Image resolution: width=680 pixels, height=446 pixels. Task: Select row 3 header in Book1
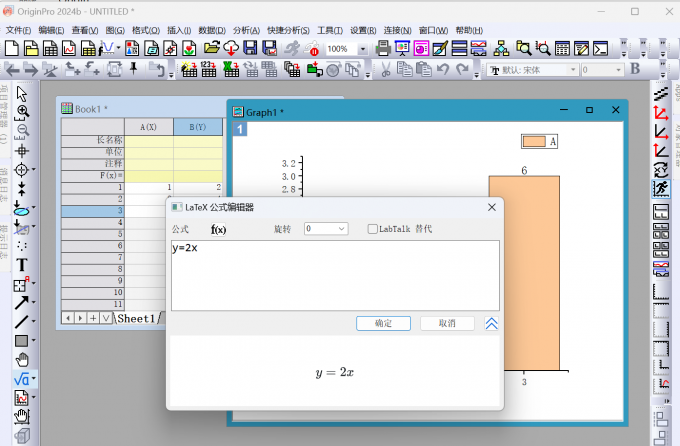pyautogui.click(x=93, y=211)
